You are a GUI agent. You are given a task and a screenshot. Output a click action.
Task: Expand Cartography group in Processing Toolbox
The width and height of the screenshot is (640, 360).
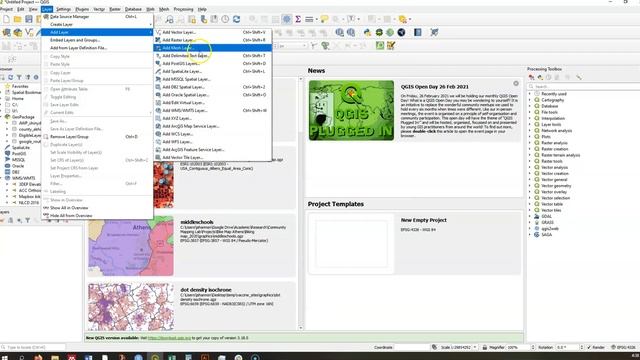coord(530,100)
